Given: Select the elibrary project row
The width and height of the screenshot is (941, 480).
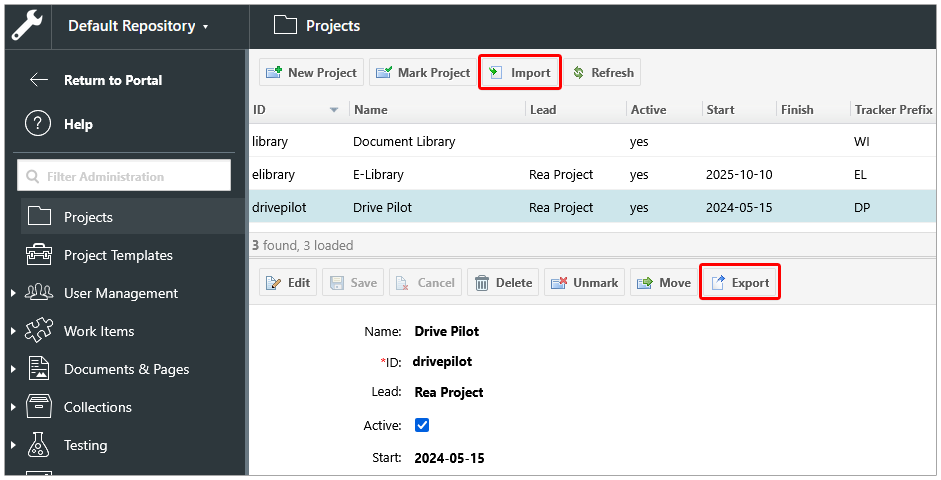Looking at the screenshot, I should (x=593, y=175).
